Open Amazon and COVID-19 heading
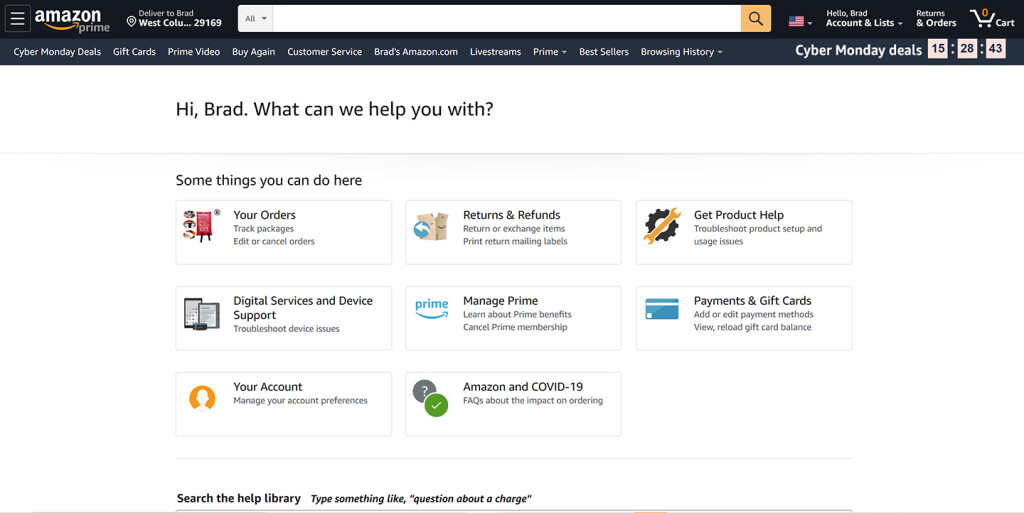 523,386
